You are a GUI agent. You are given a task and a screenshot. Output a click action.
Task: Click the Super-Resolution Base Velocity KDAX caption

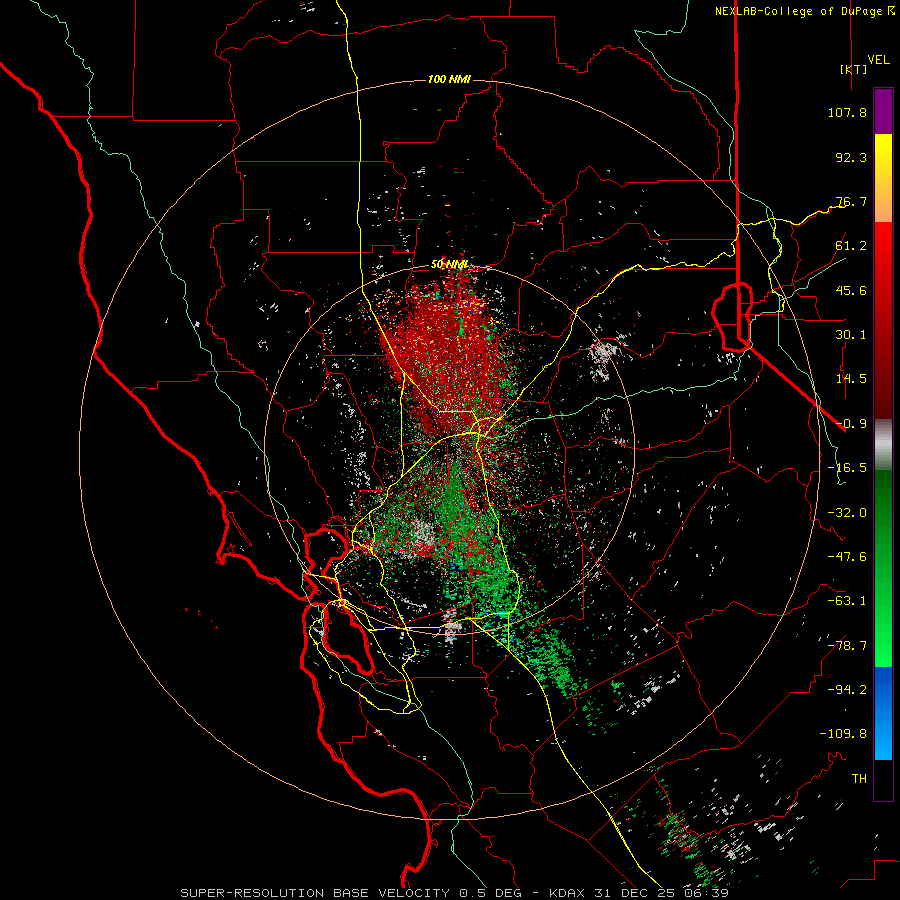coord(455,893)
